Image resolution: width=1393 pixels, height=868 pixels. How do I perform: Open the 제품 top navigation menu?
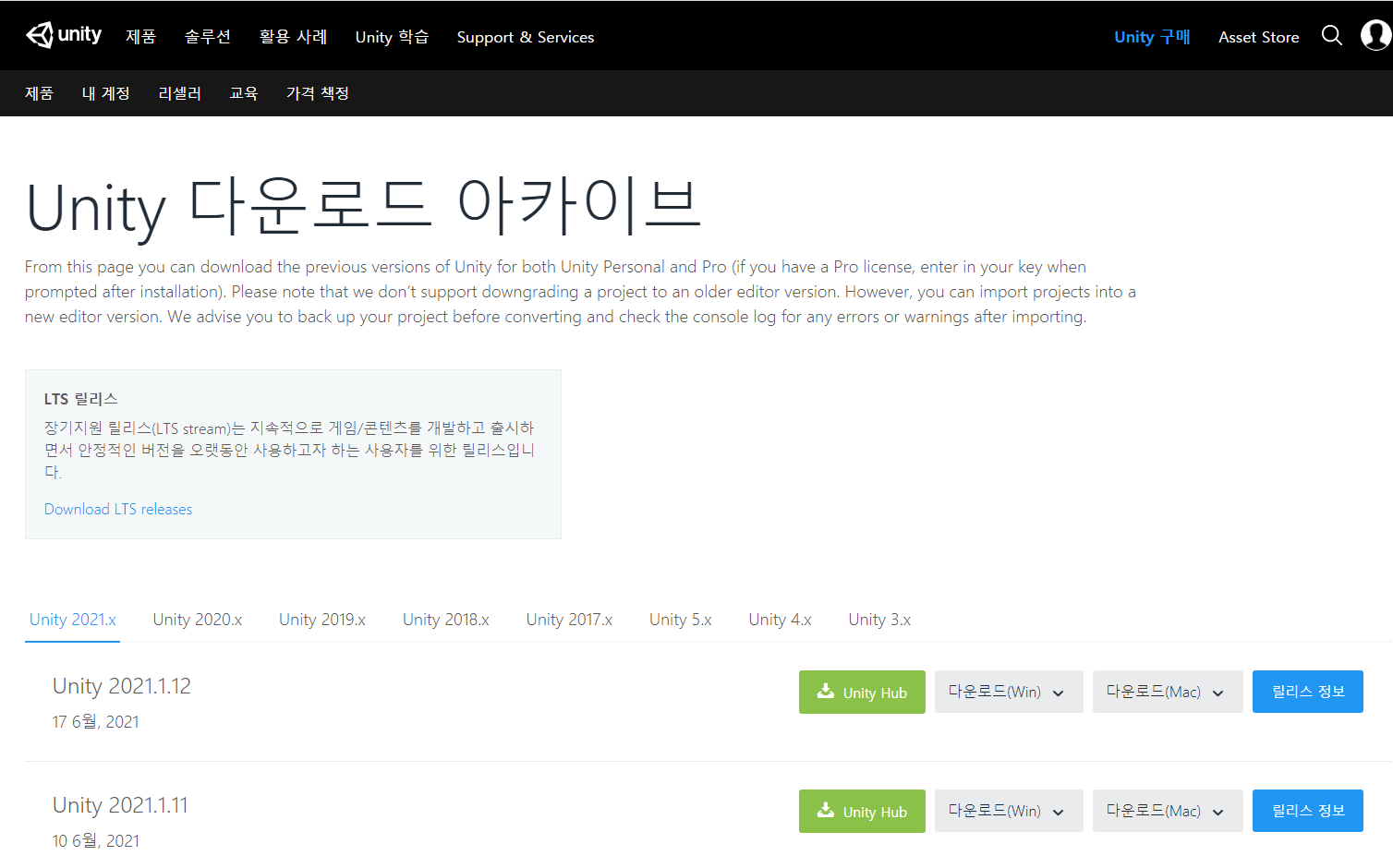pos(141,37)
